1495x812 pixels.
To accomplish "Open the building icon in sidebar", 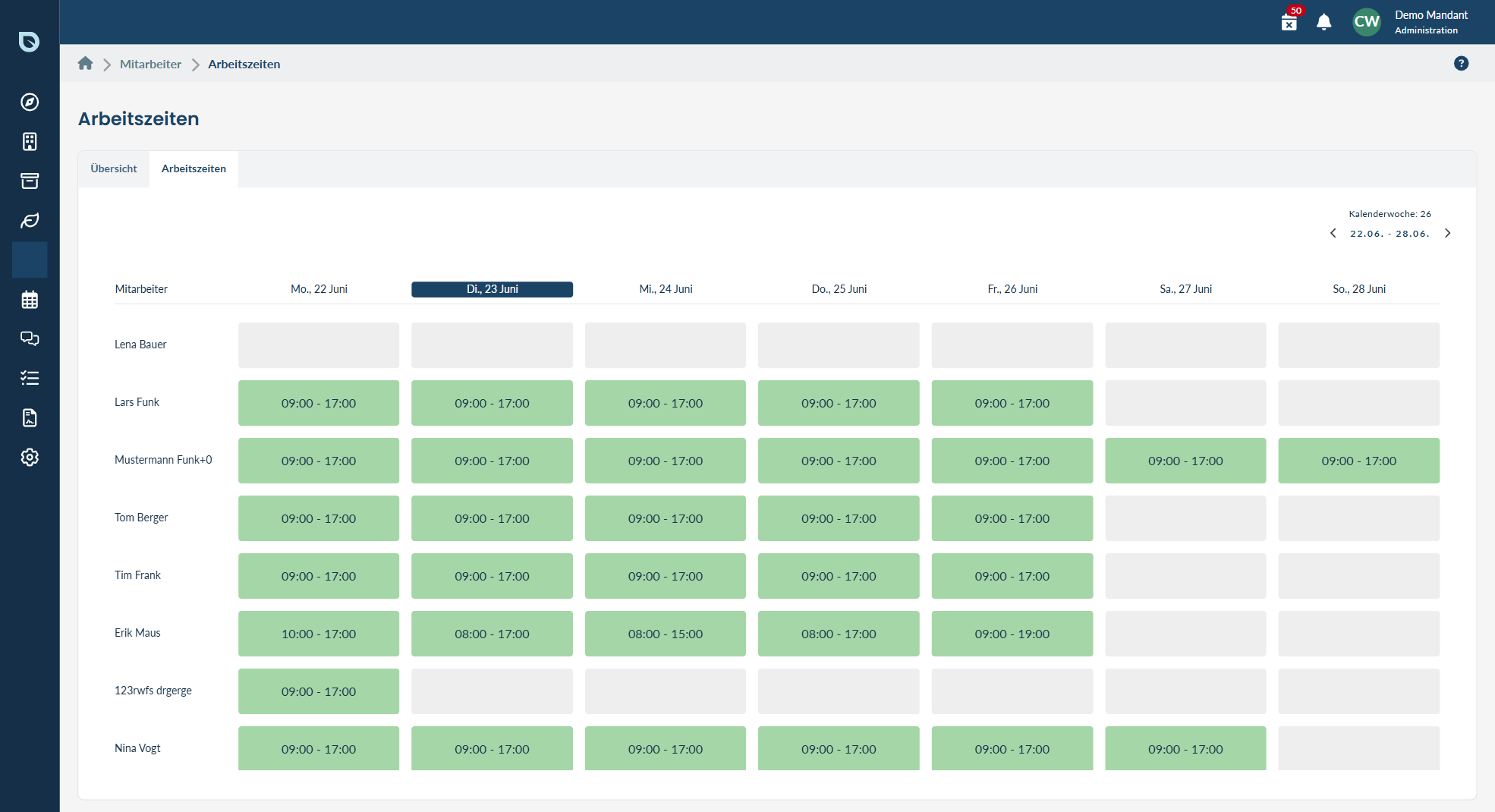I will tap(30, 141).
